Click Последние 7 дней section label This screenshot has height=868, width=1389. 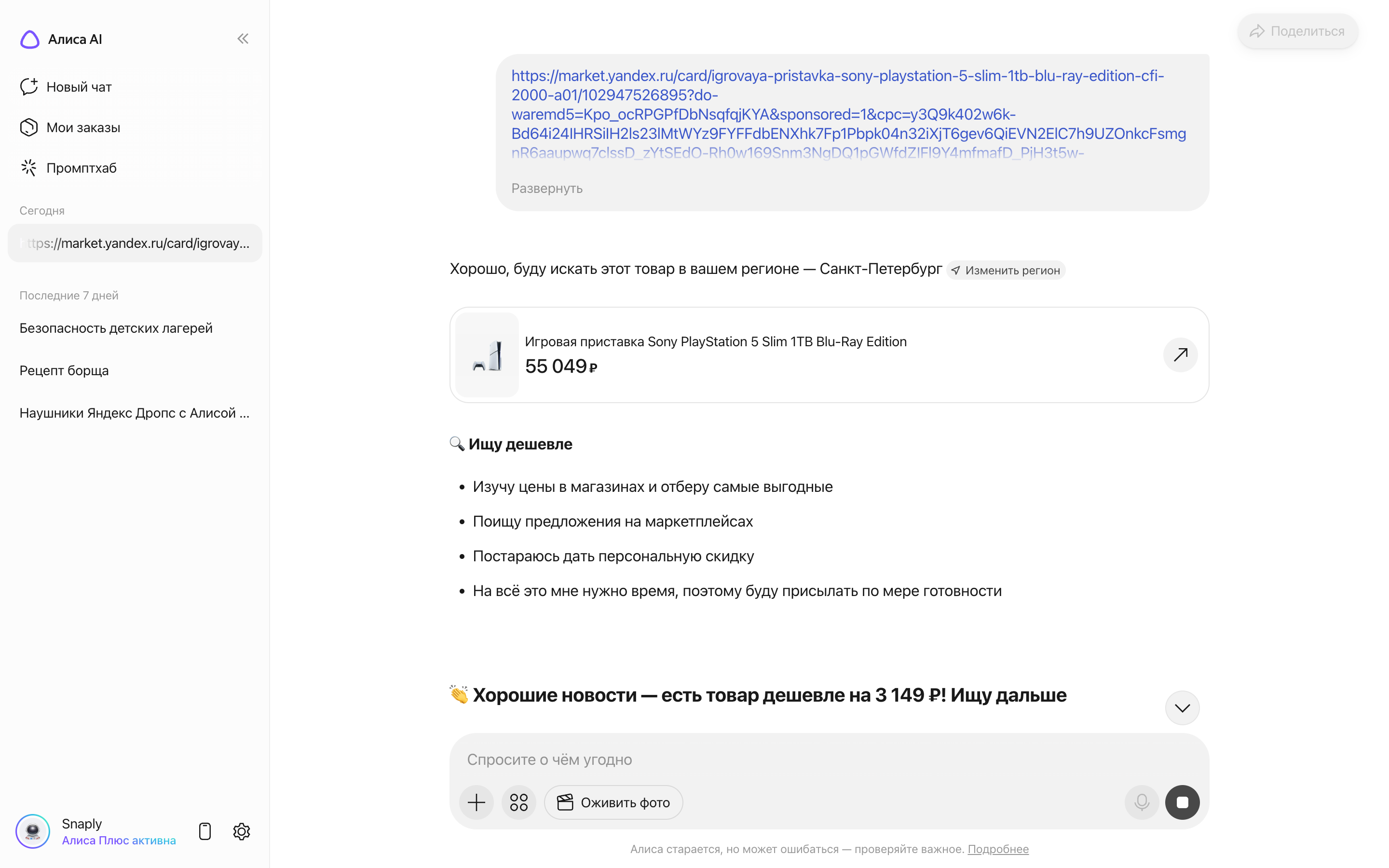click(69, 296)
